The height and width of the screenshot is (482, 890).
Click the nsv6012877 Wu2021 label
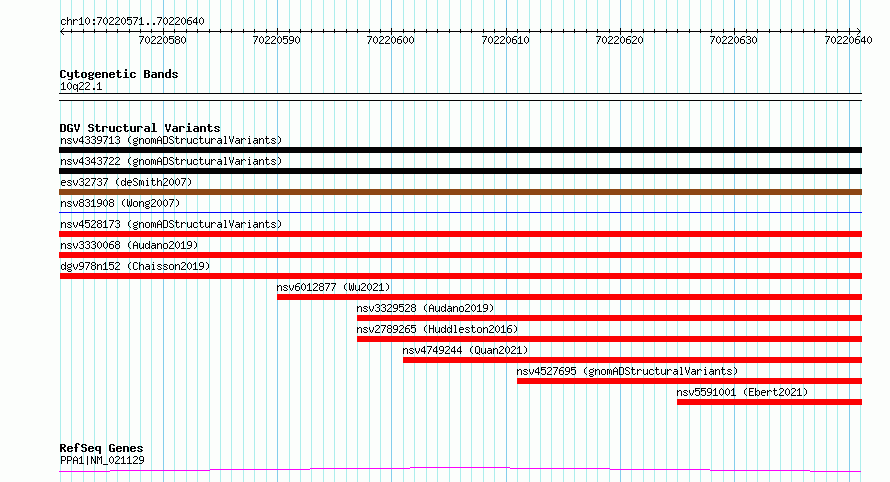pos(333,287)
